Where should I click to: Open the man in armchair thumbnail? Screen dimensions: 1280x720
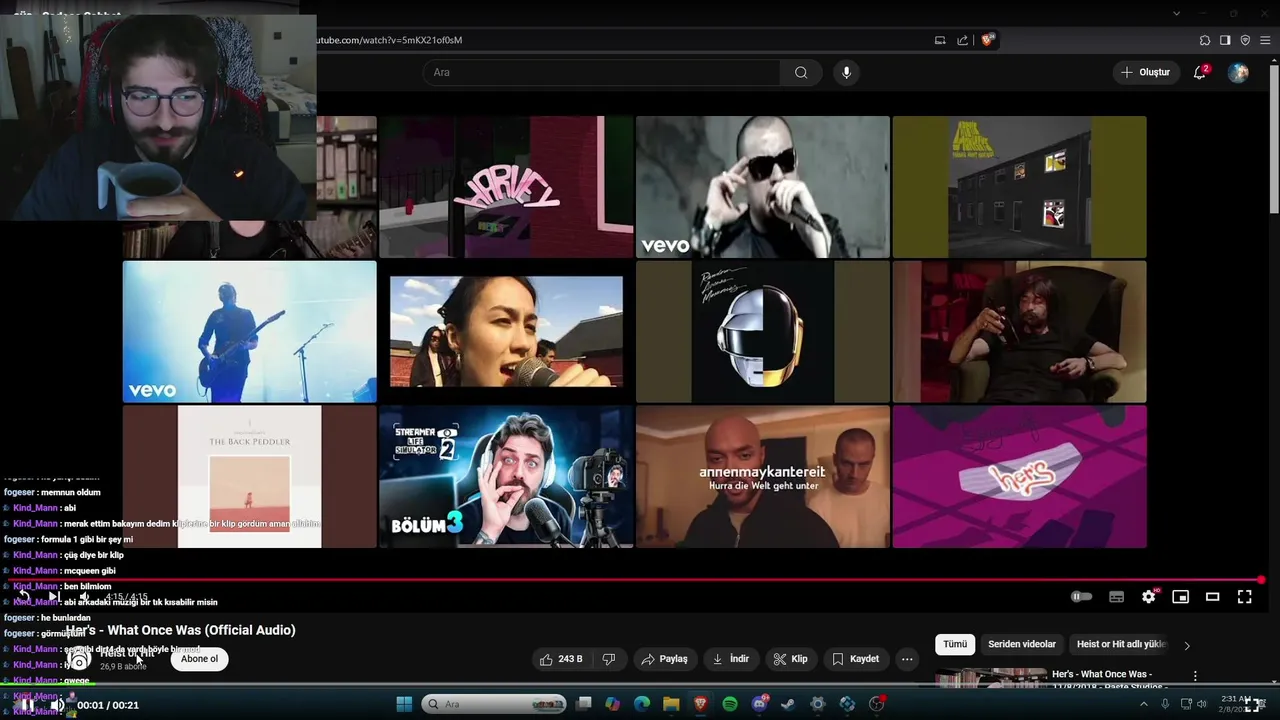(x=1019, y=332)
